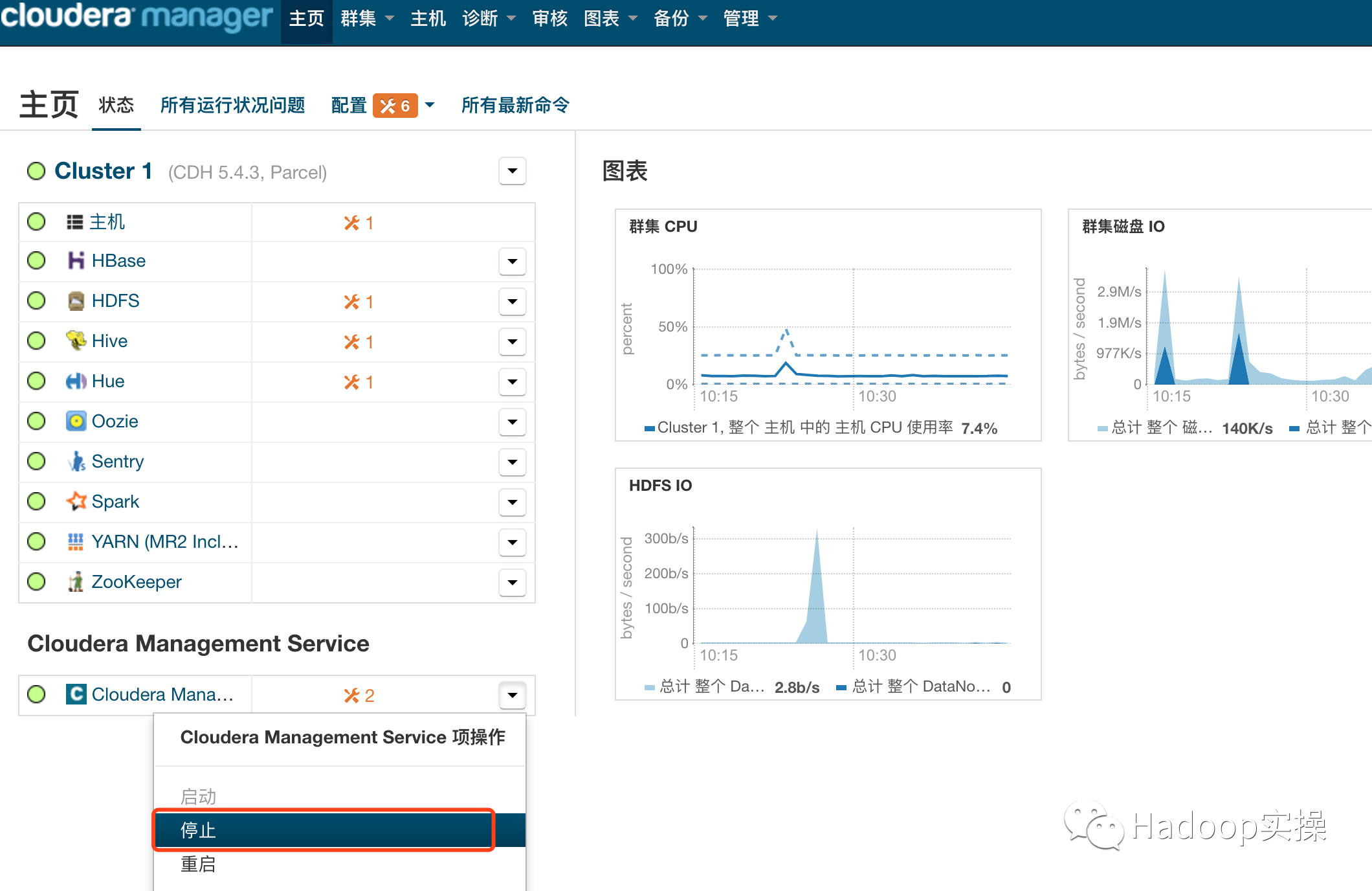Open the 审核 top navigation item

[550, 19]
